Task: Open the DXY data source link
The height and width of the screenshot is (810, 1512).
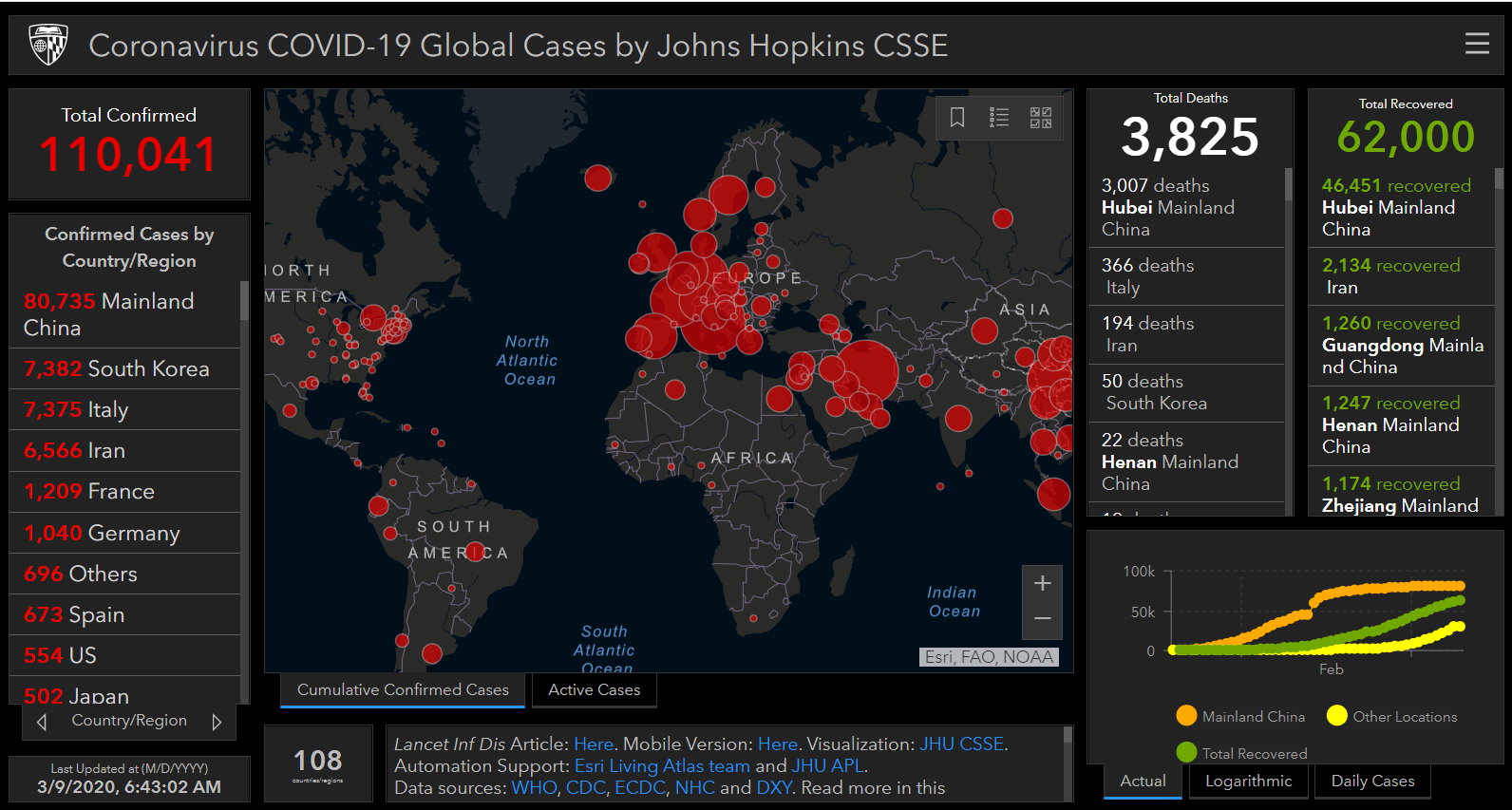Action: pos(774,788)
